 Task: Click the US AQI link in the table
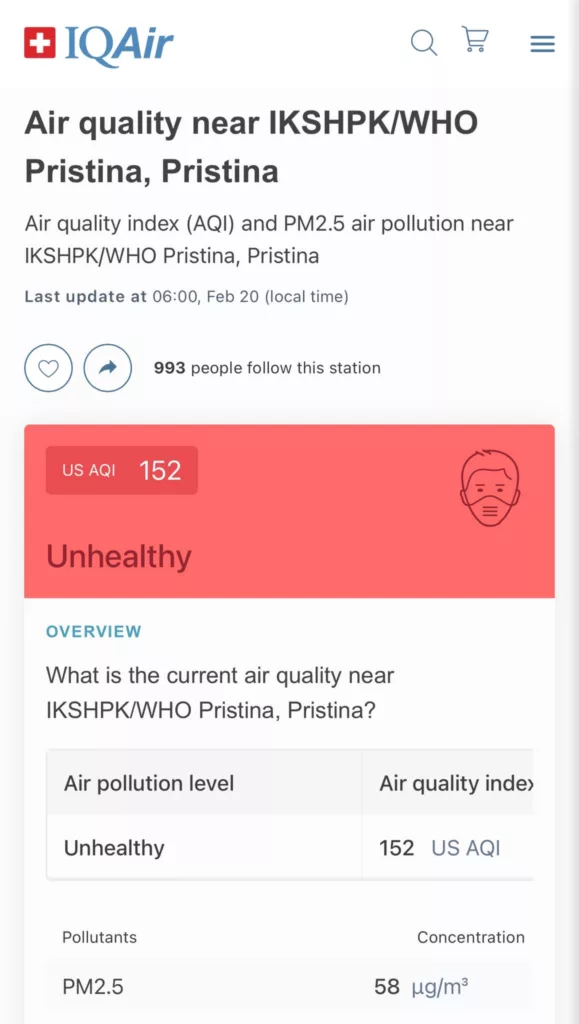click(x=465, y=848)
